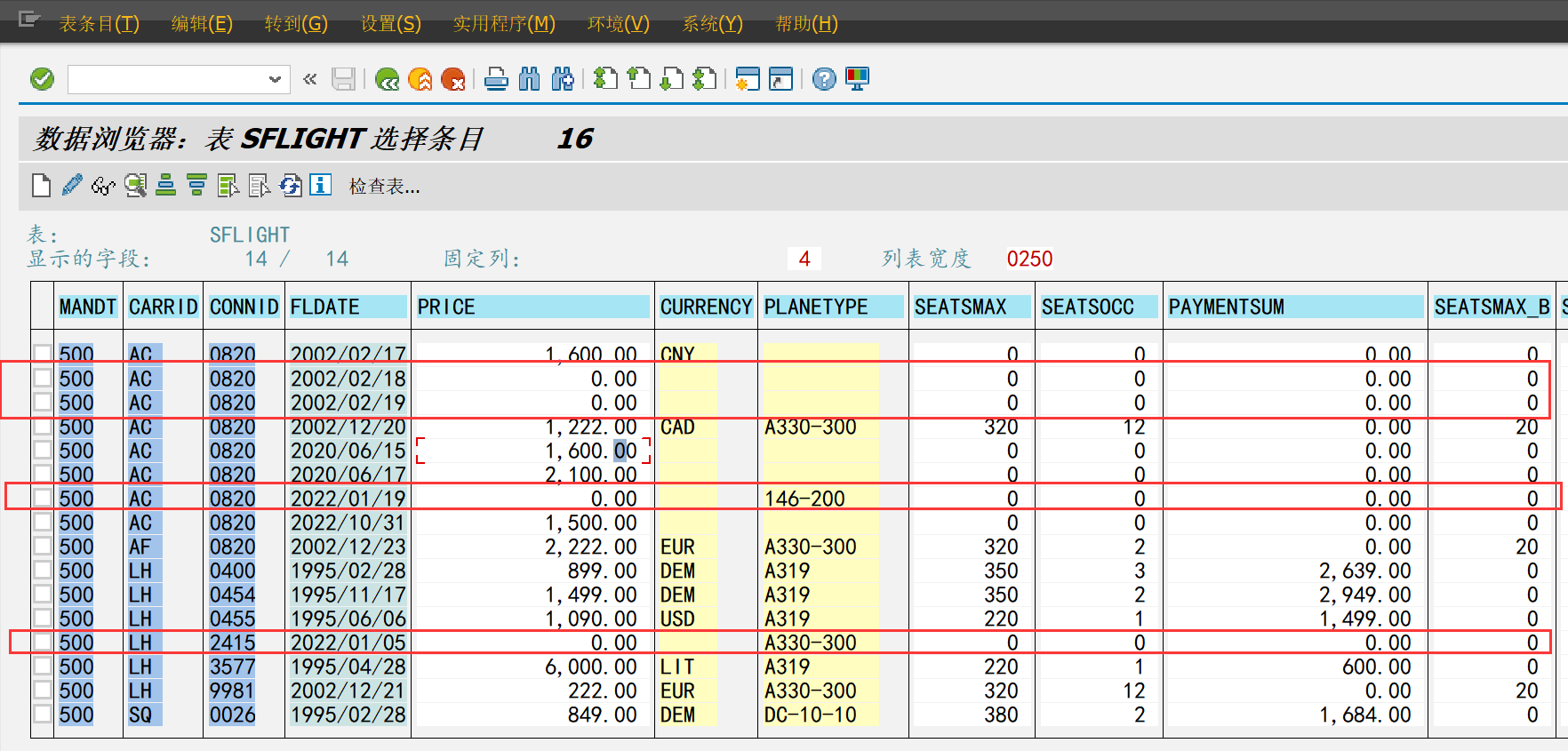
Task: Open the 实用程序(M) menu
Action: [x=504, y=23]
